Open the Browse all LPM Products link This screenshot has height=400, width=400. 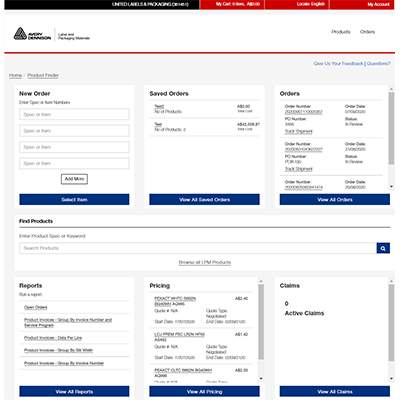(205, 262)
